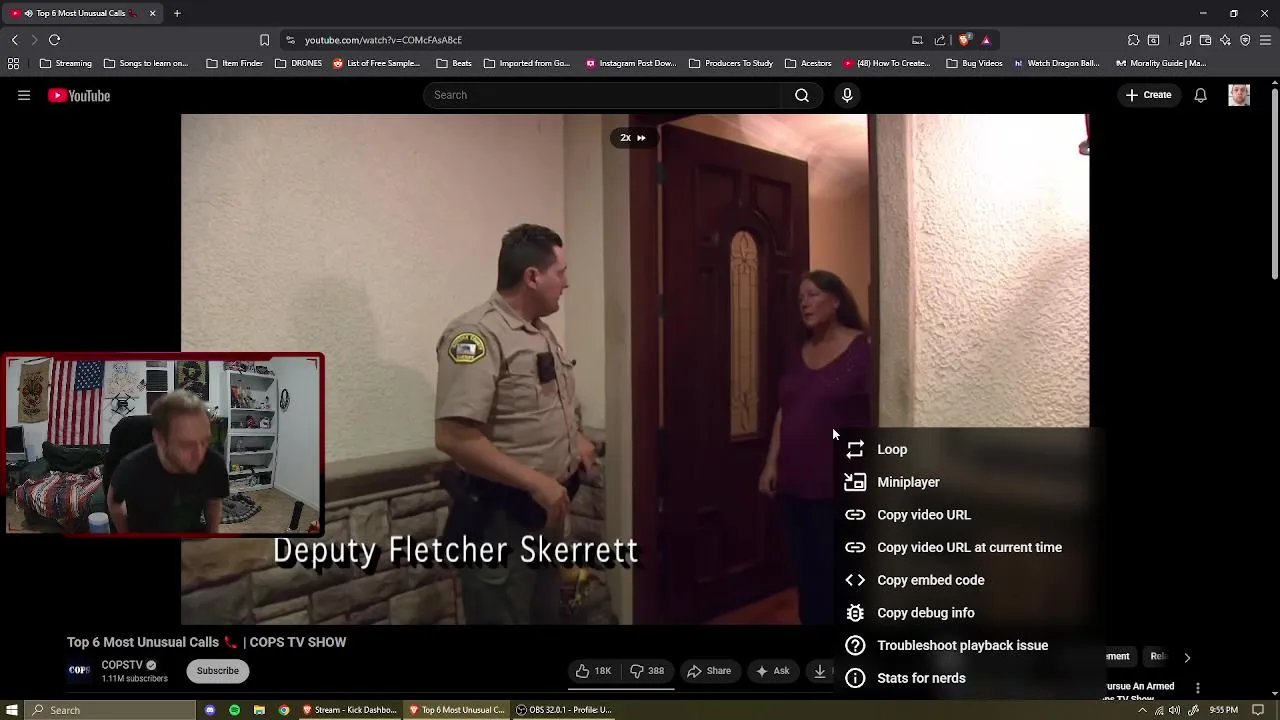Open the Beats bookmarks folder

click(453, 63)
